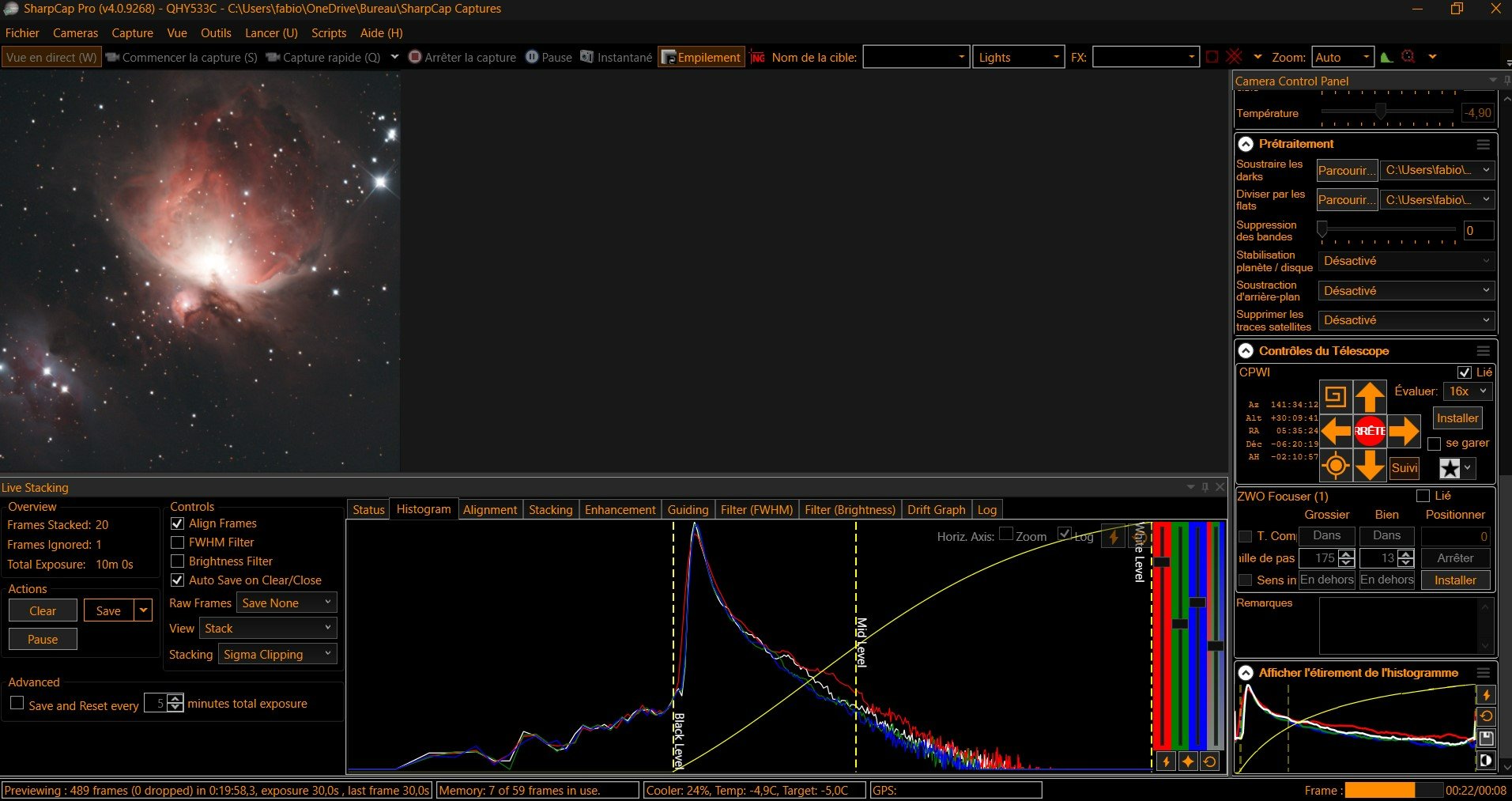Enable Save and Reset every checkbox
1512x801 pixels.
coord(17,703)
